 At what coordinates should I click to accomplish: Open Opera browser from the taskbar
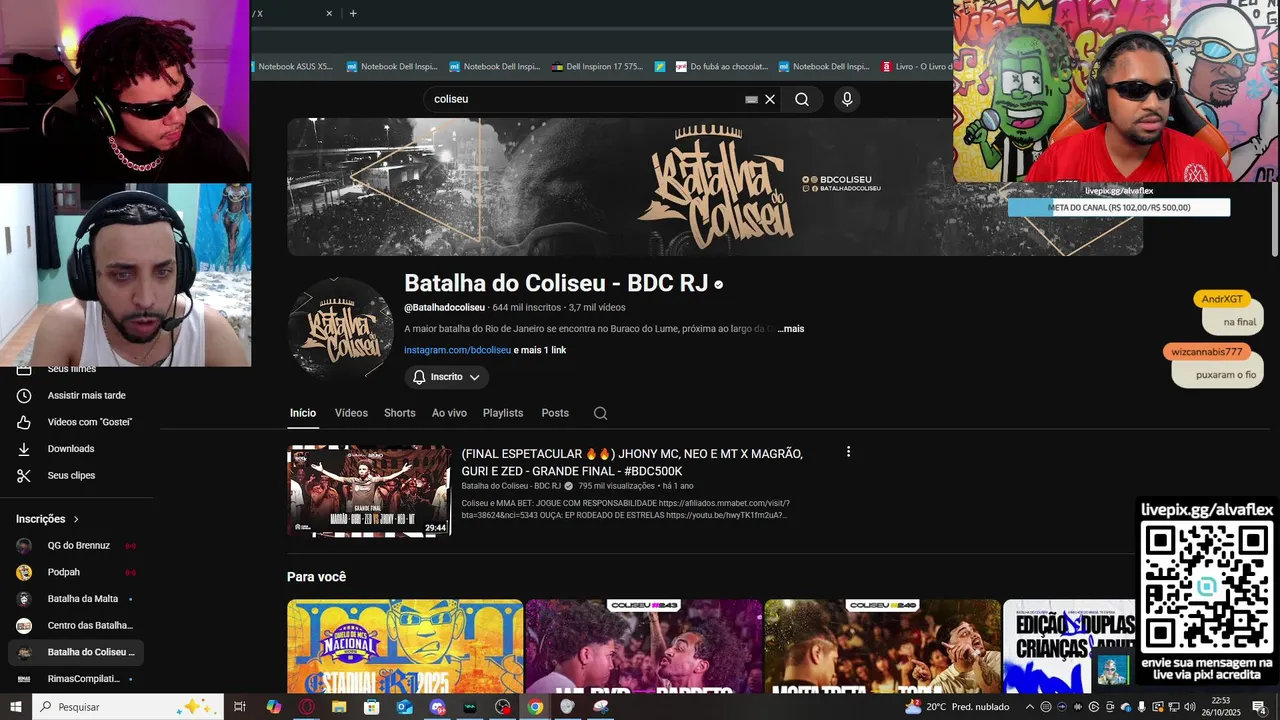306,707
